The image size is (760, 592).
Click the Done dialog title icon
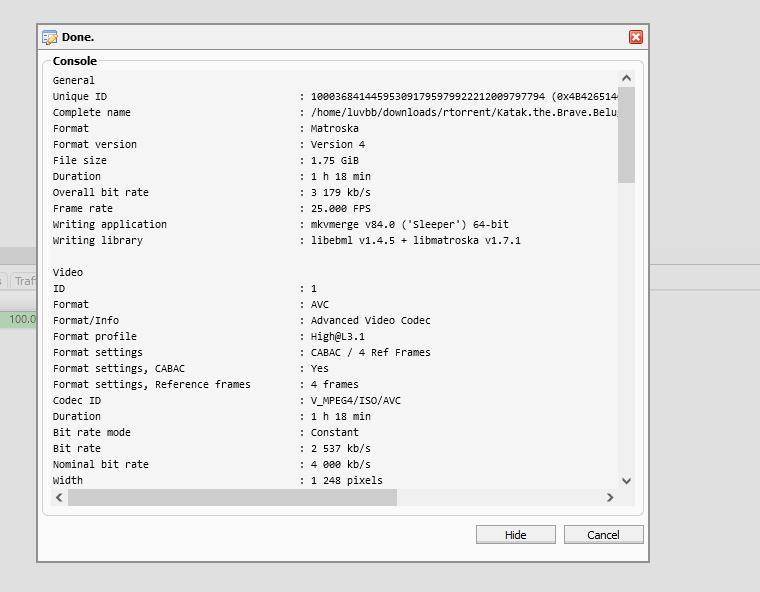(50, 37)
